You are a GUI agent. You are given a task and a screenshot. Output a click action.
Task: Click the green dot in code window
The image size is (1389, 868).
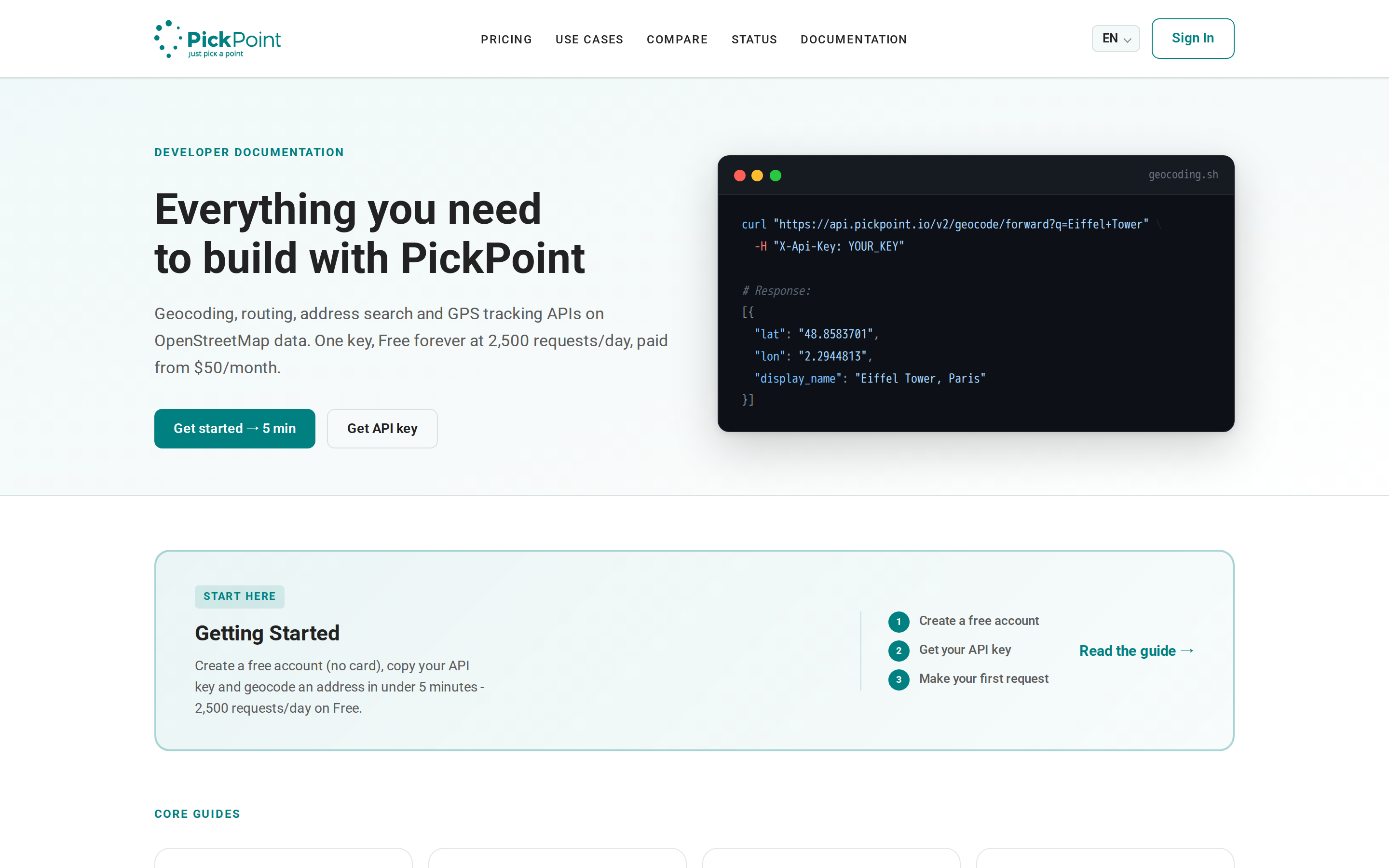[x=776, y=176]
